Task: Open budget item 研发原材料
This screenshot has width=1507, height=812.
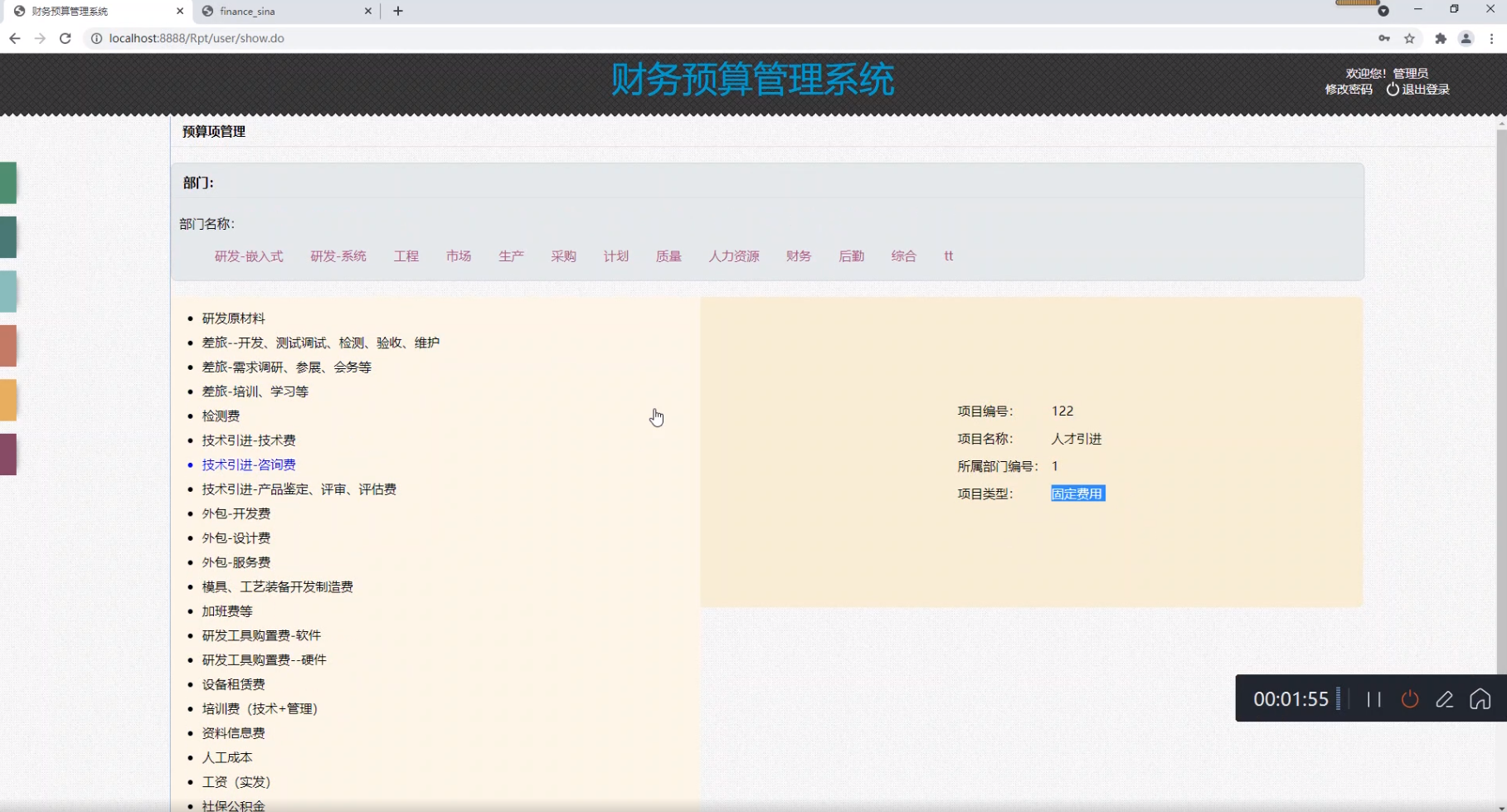Action: 234,318
